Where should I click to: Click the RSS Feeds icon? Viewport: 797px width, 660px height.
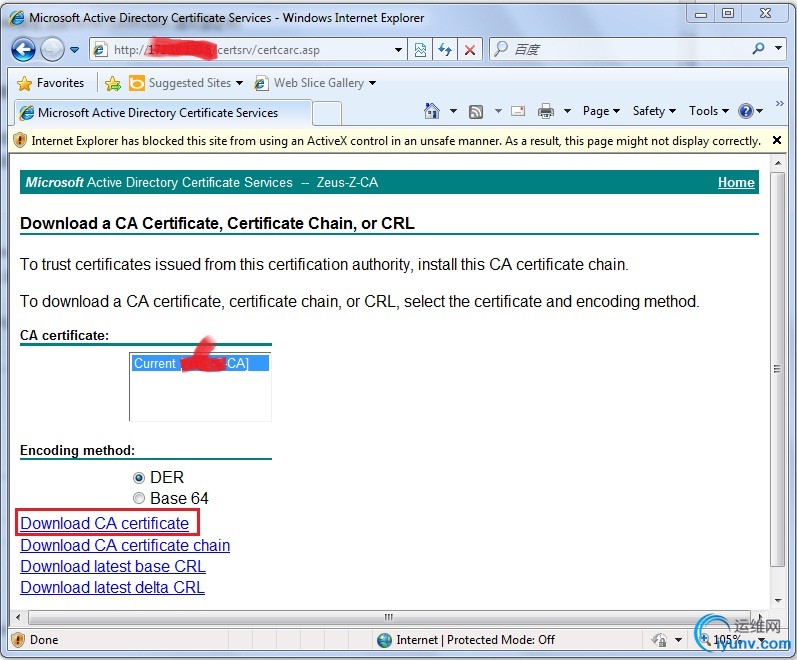pos(476,111)
